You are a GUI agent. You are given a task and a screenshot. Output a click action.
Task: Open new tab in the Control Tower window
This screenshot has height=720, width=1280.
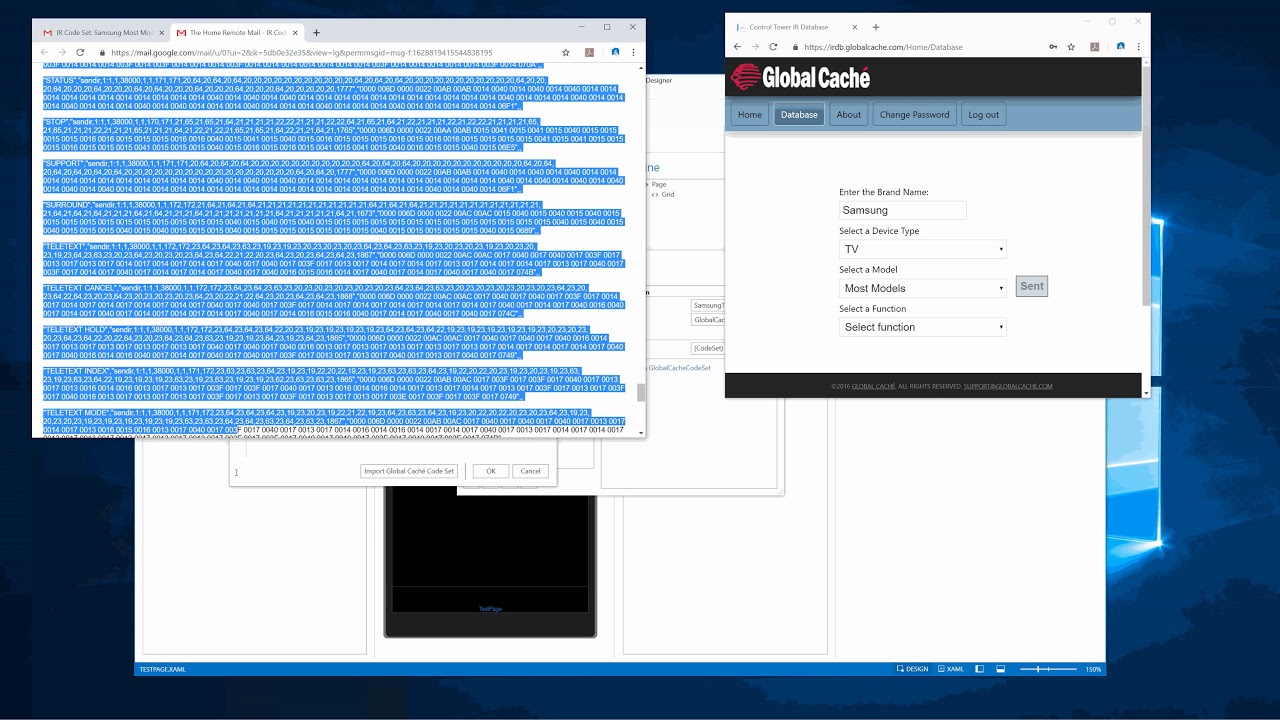tap(876, 27)
